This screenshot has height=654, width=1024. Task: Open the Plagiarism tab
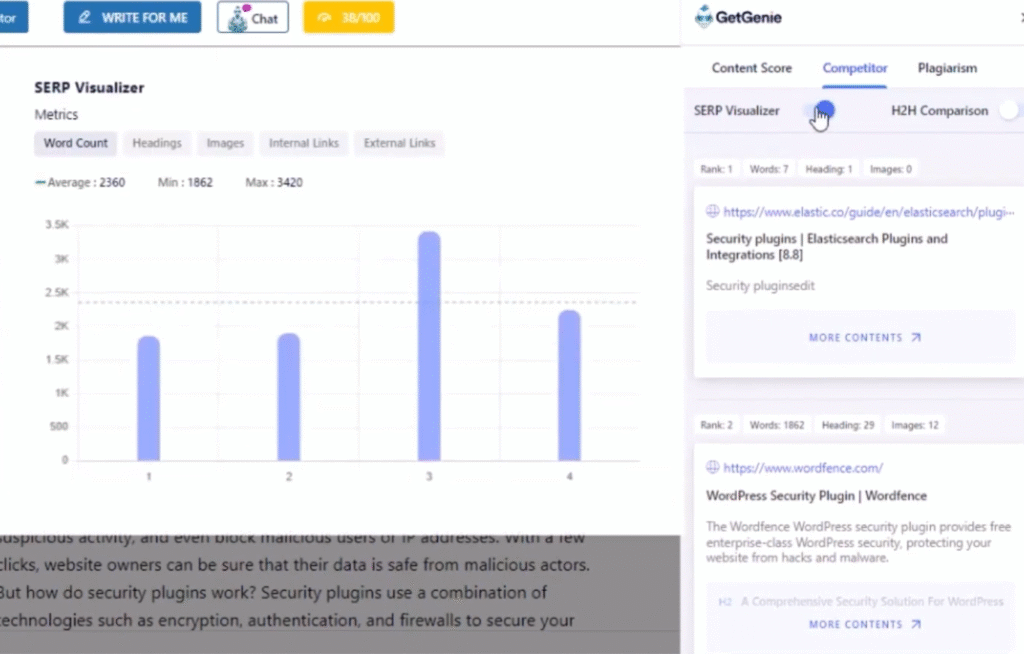pos(947,68)
